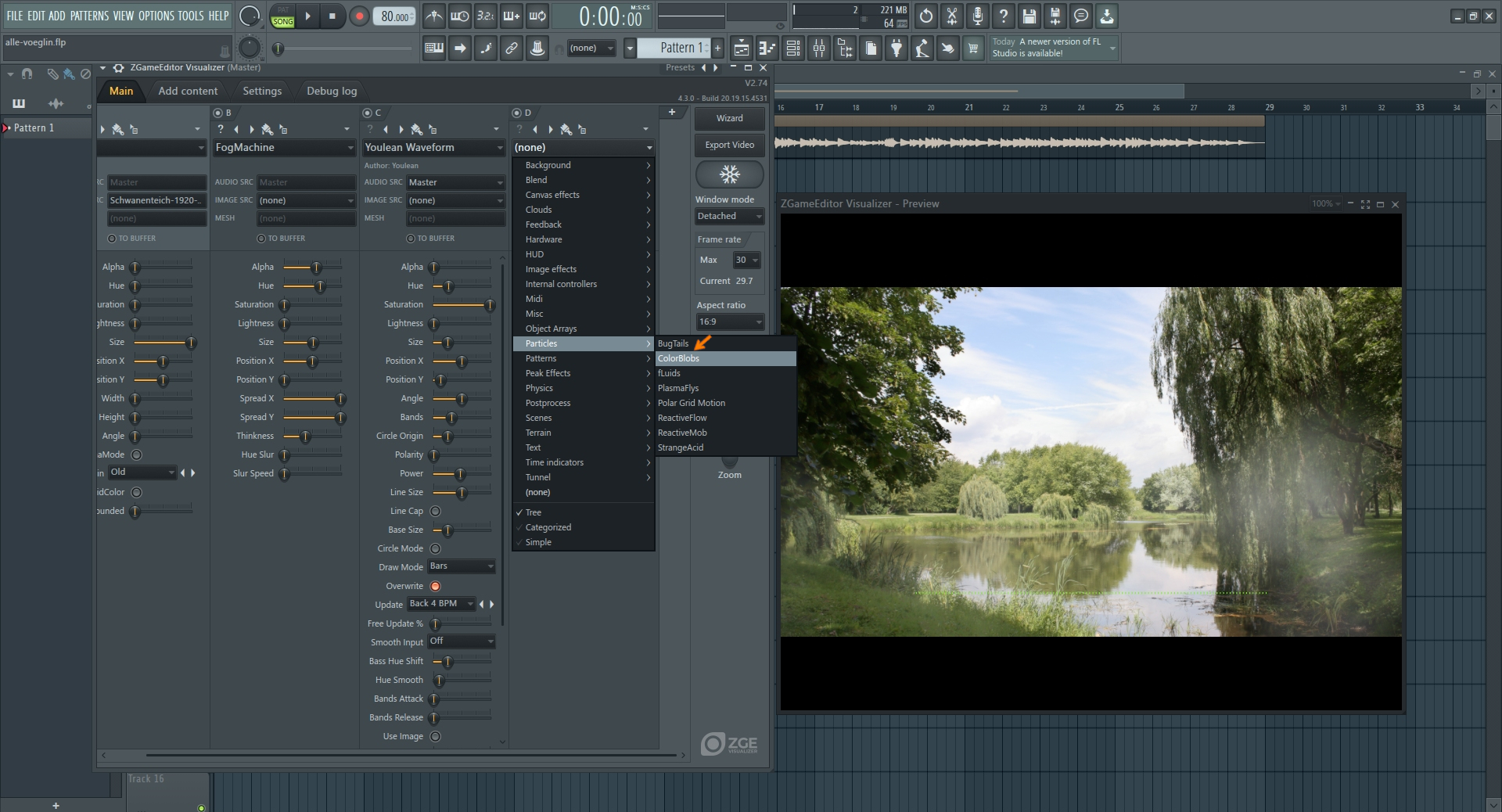1502x812 pixels.
Task: Toggle layer B enable radio button
Action: [x=218, y=113]
